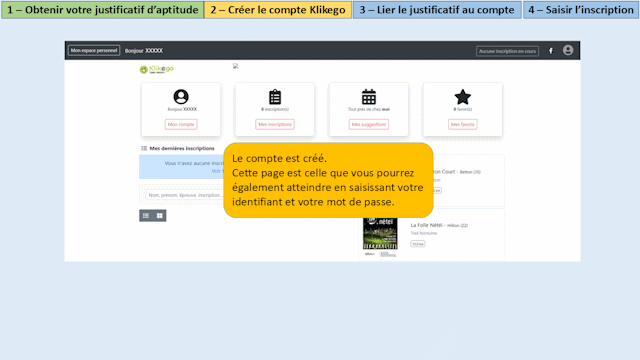
Task: Click the star favorites icon
Action: [462, 97]
